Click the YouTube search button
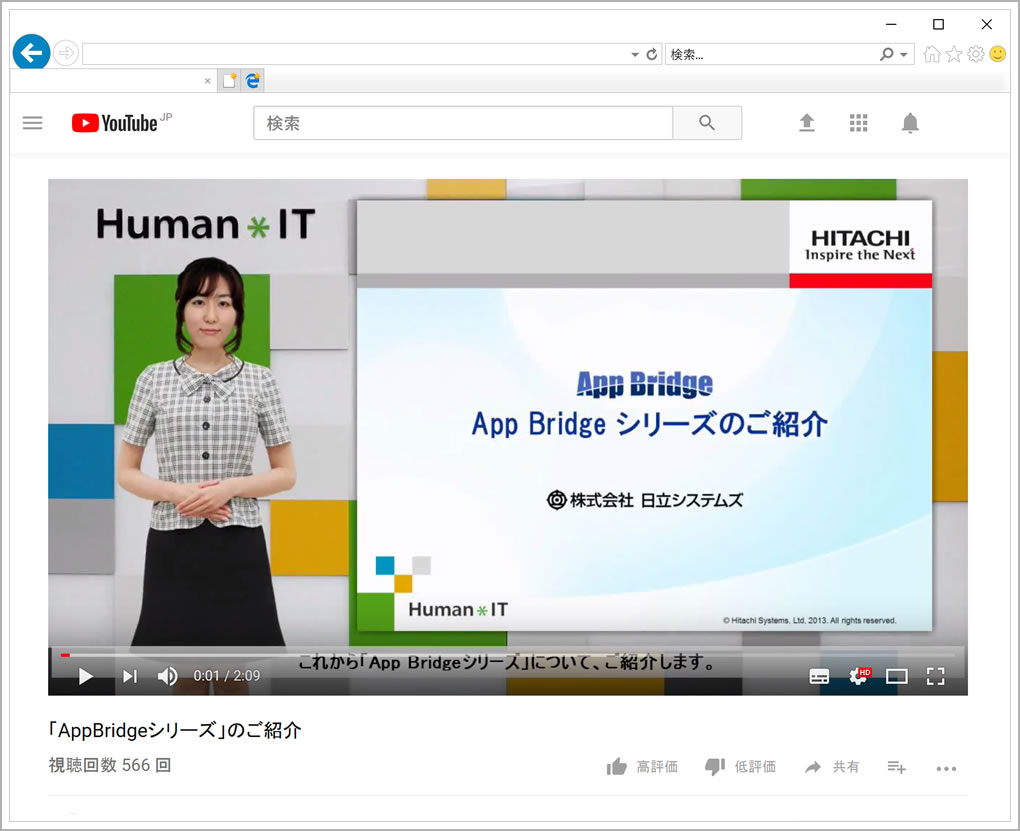1020x831 pixels. (x=707, y=123)
